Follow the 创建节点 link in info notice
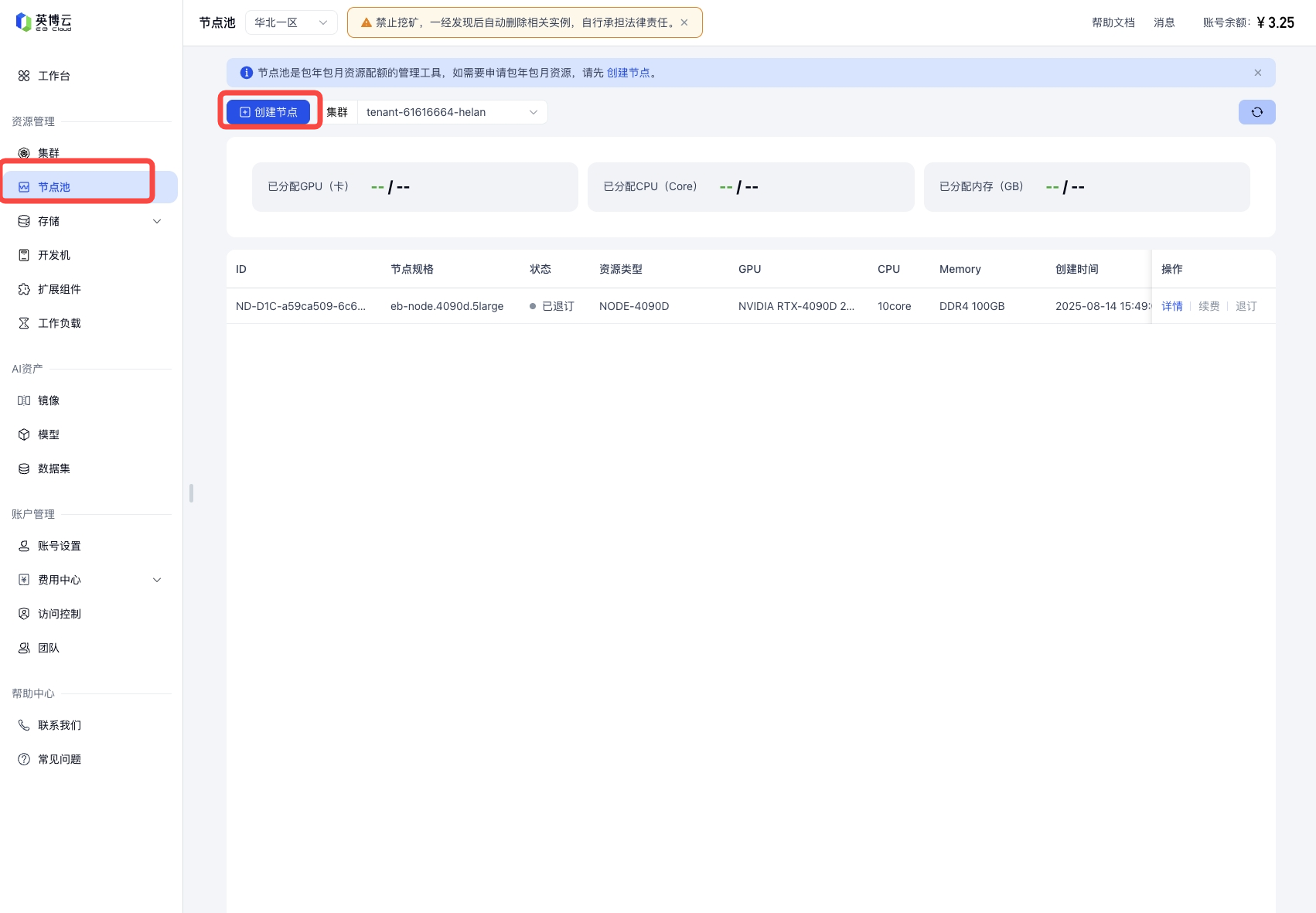1316x913 pixels. [x=628, y=73]
